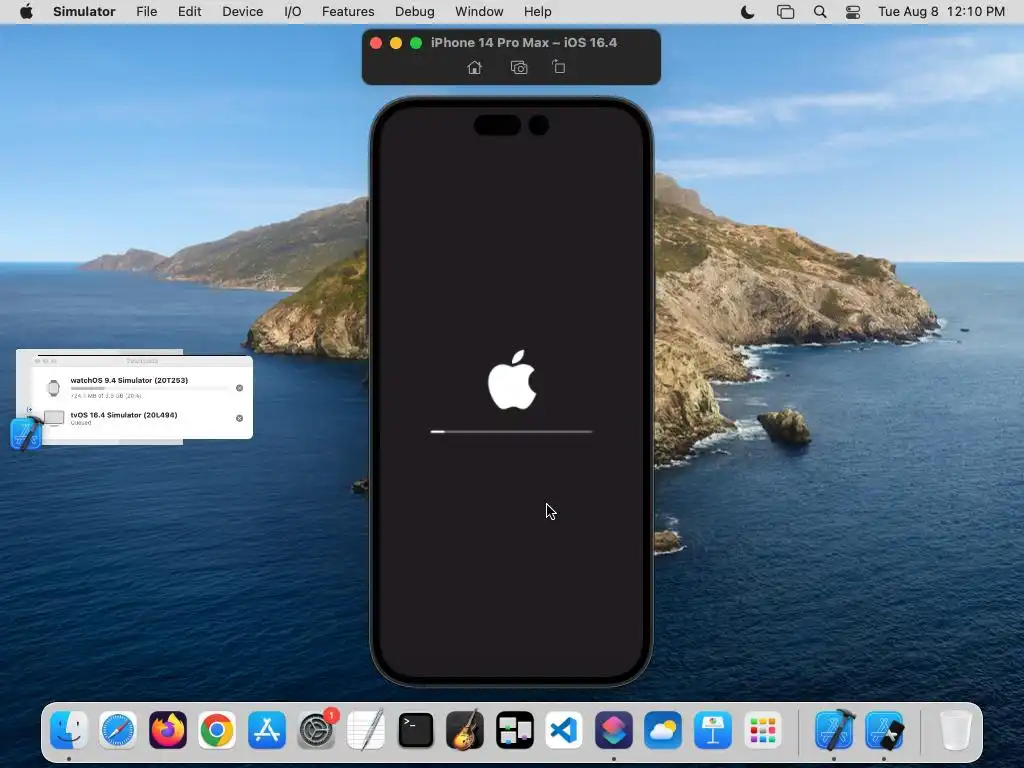Select the tvOS 16.4 Simulator (20L494) row

tap(142, 418)
